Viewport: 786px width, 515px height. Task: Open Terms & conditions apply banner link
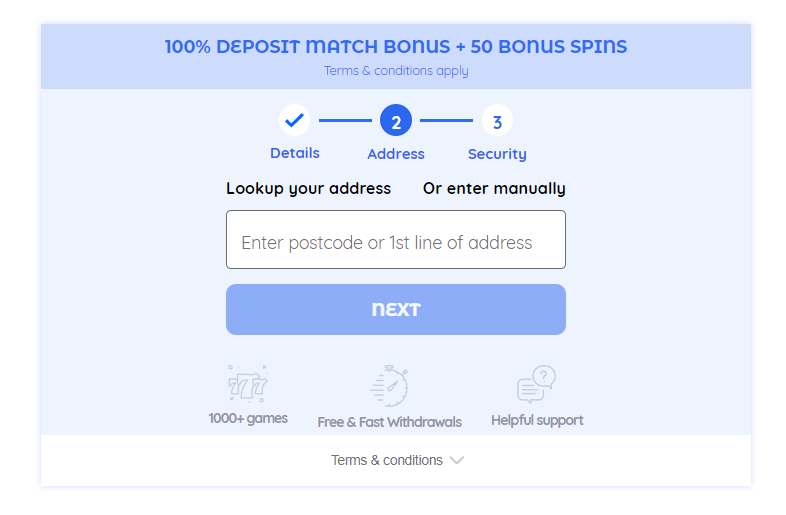point(396,71)
